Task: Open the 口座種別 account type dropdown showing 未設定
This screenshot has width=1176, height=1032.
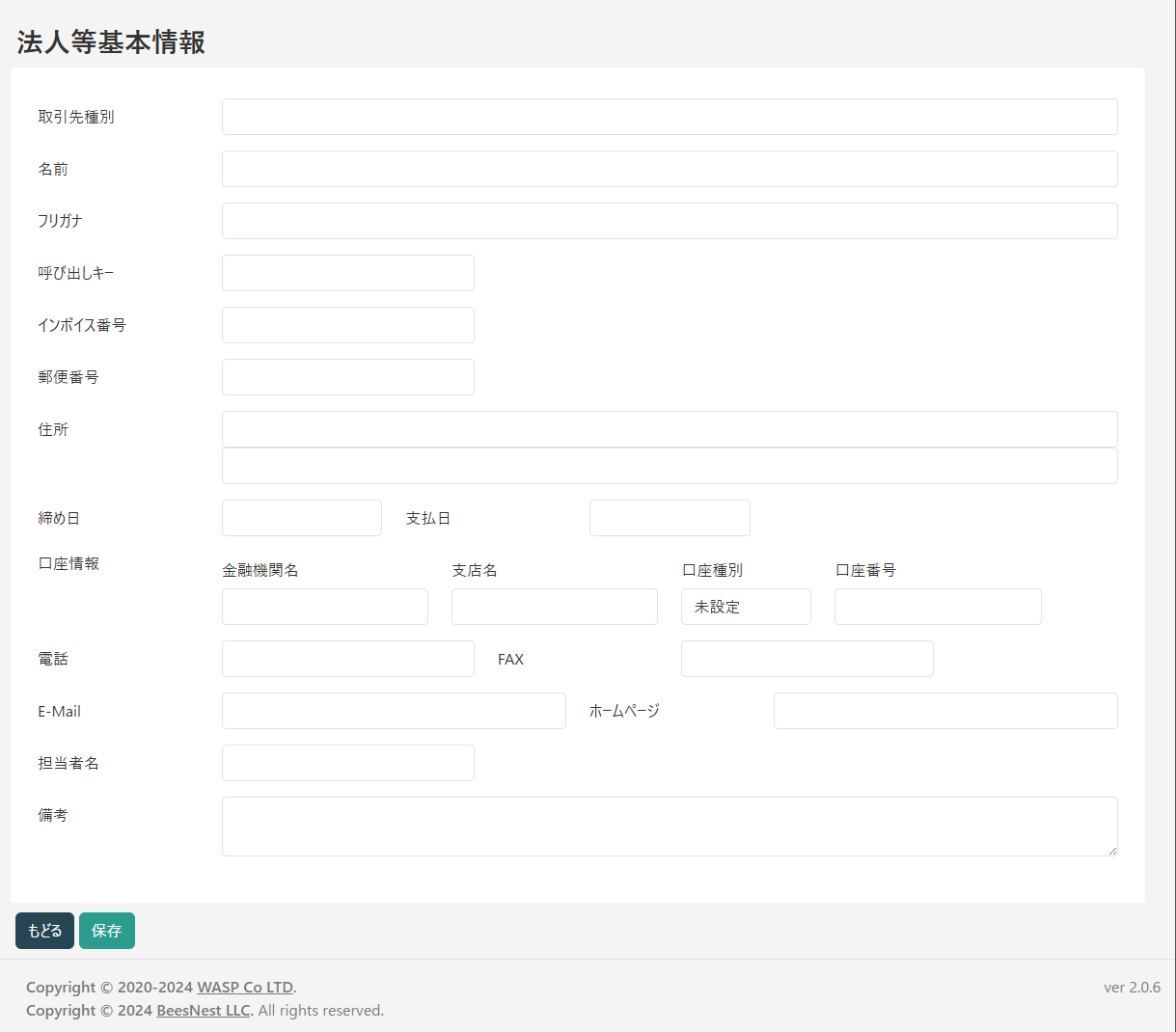Action: click(746, 607)
